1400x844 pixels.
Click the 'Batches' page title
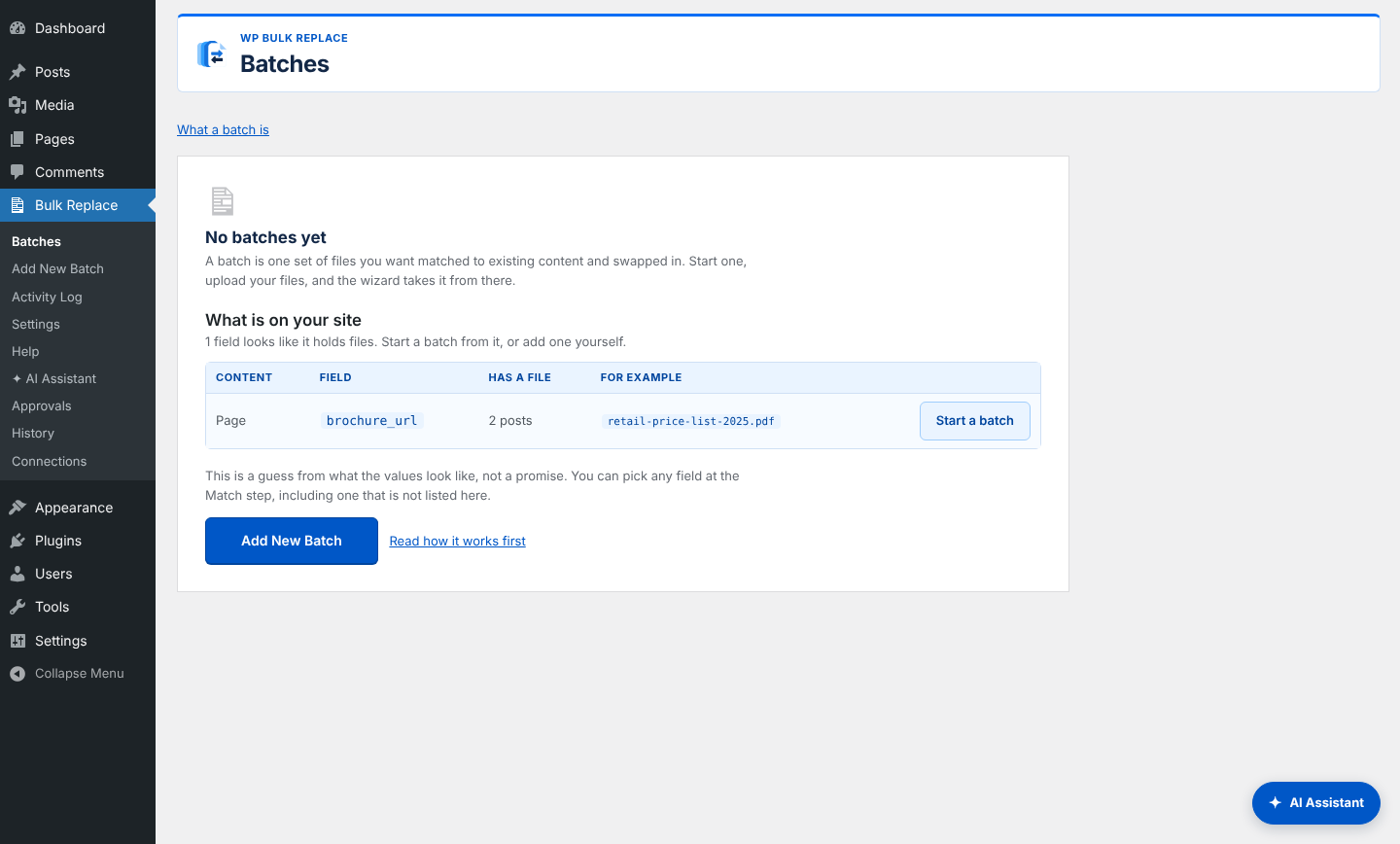pos(285,64)
